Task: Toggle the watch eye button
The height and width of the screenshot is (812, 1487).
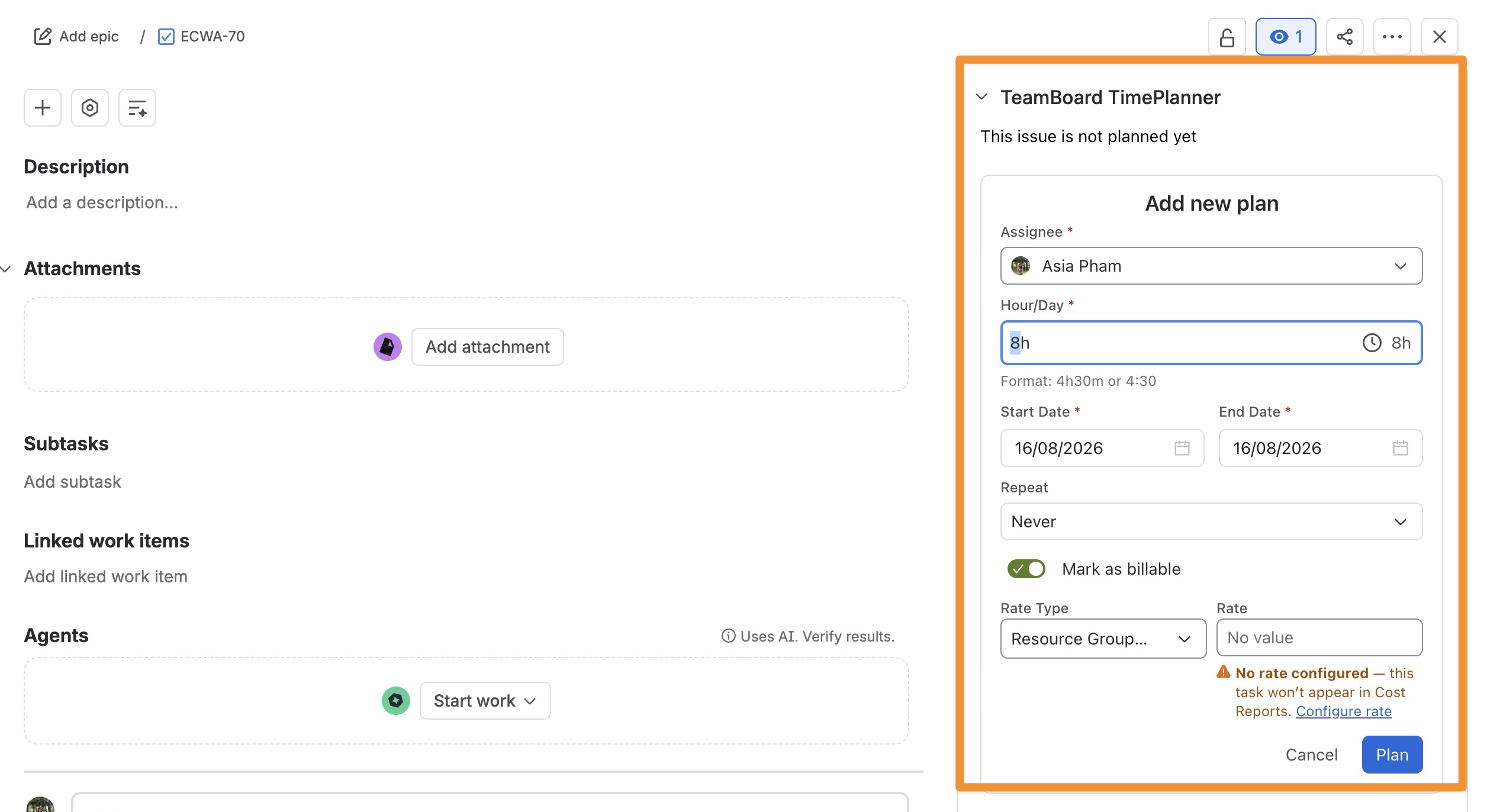Action: (1286, 37)
